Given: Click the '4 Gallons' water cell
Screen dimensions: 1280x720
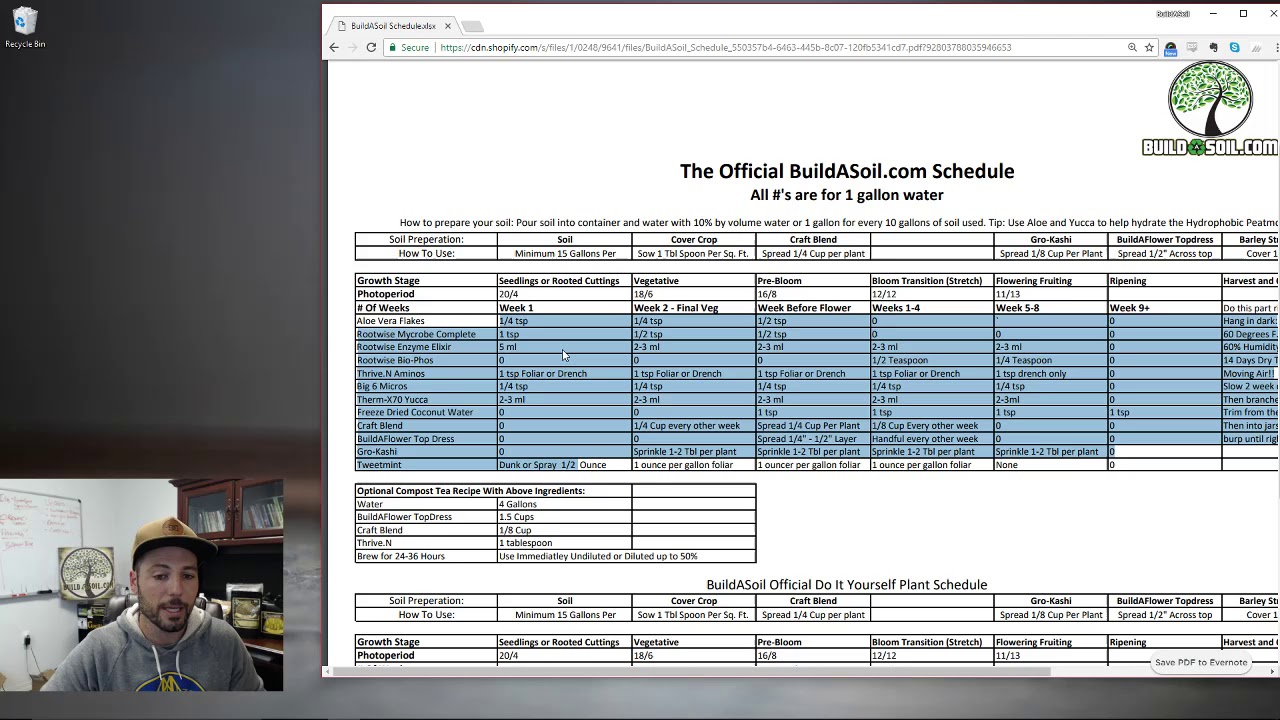Looking at the screenshot, I should pos(564,504).
